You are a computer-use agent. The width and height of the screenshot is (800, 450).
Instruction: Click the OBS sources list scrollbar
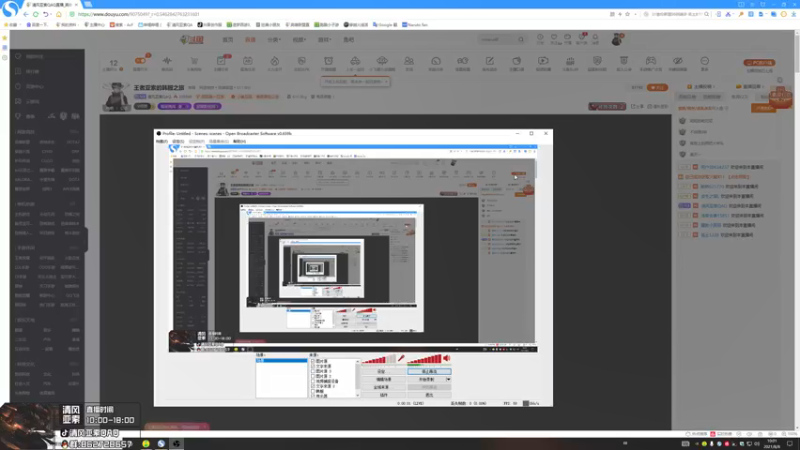(358, 378)
